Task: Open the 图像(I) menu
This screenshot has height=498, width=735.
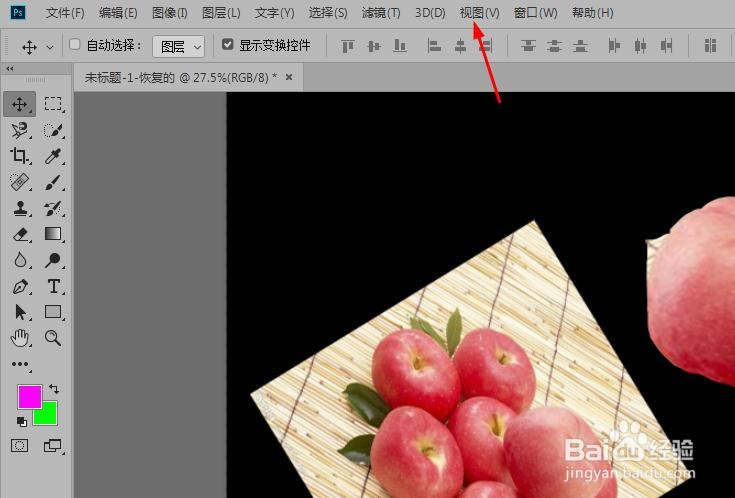Action: [x=170, y=13]
